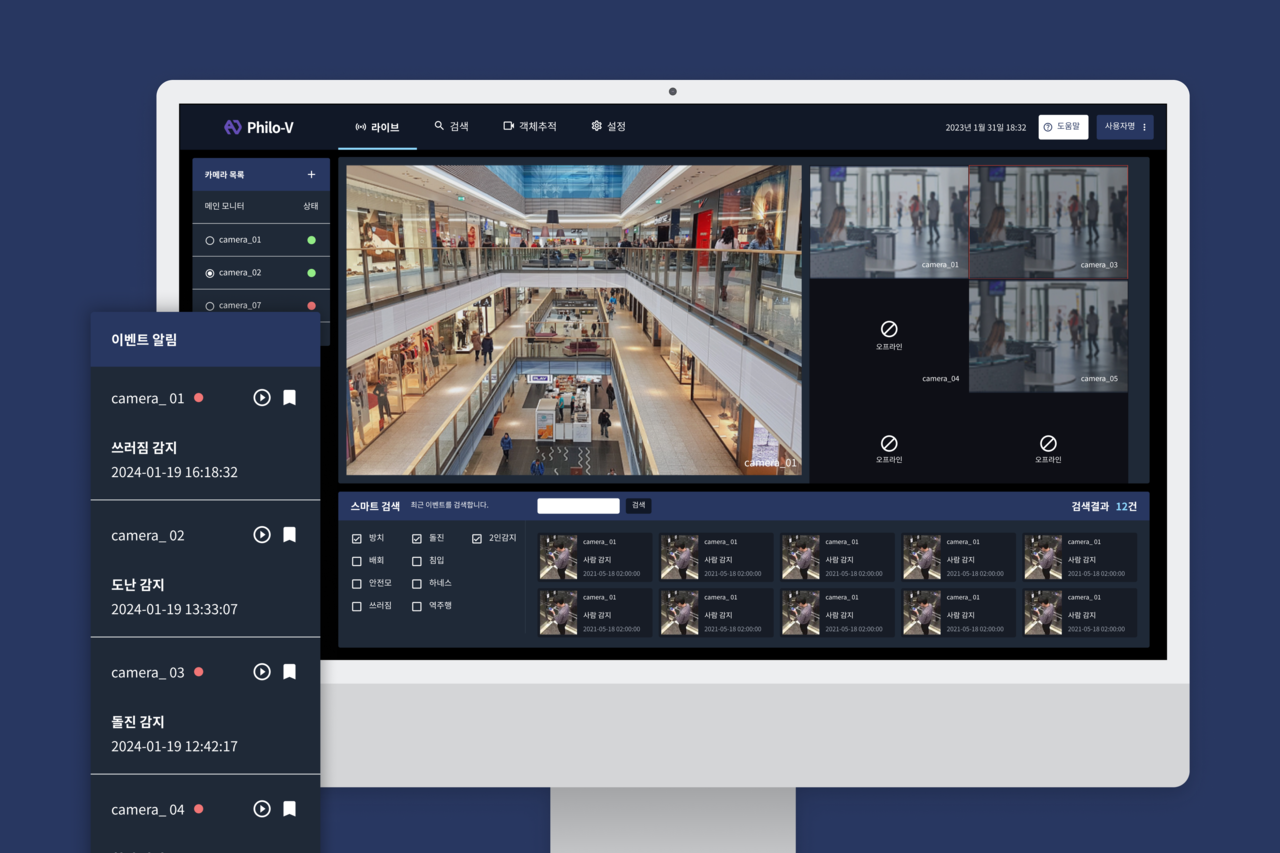Bookmark the camera_04 event alert

coord(289,809)
